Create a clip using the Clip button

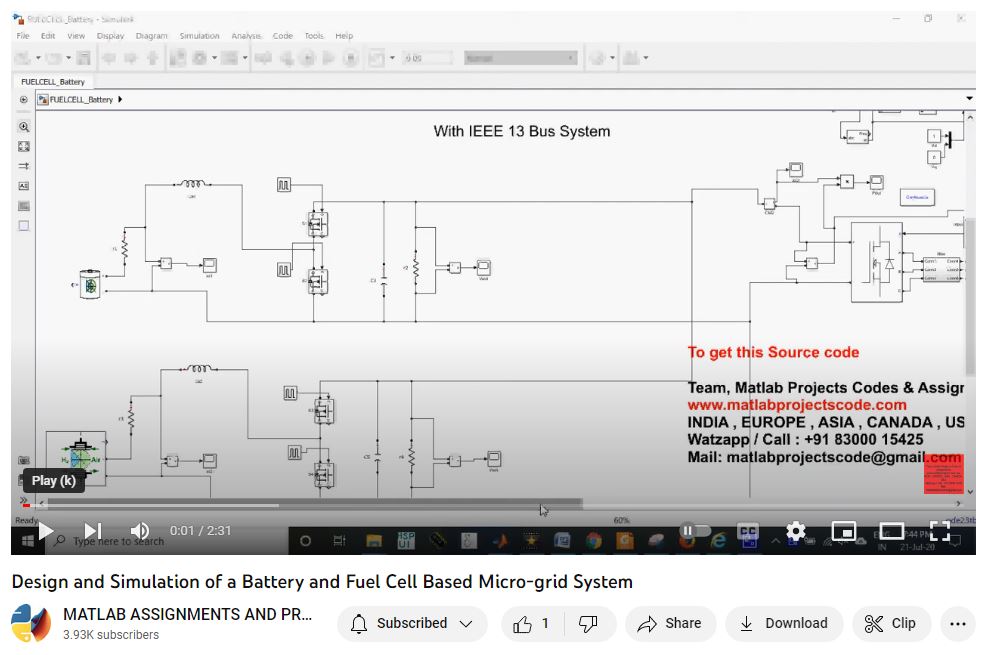coord(890,624)
